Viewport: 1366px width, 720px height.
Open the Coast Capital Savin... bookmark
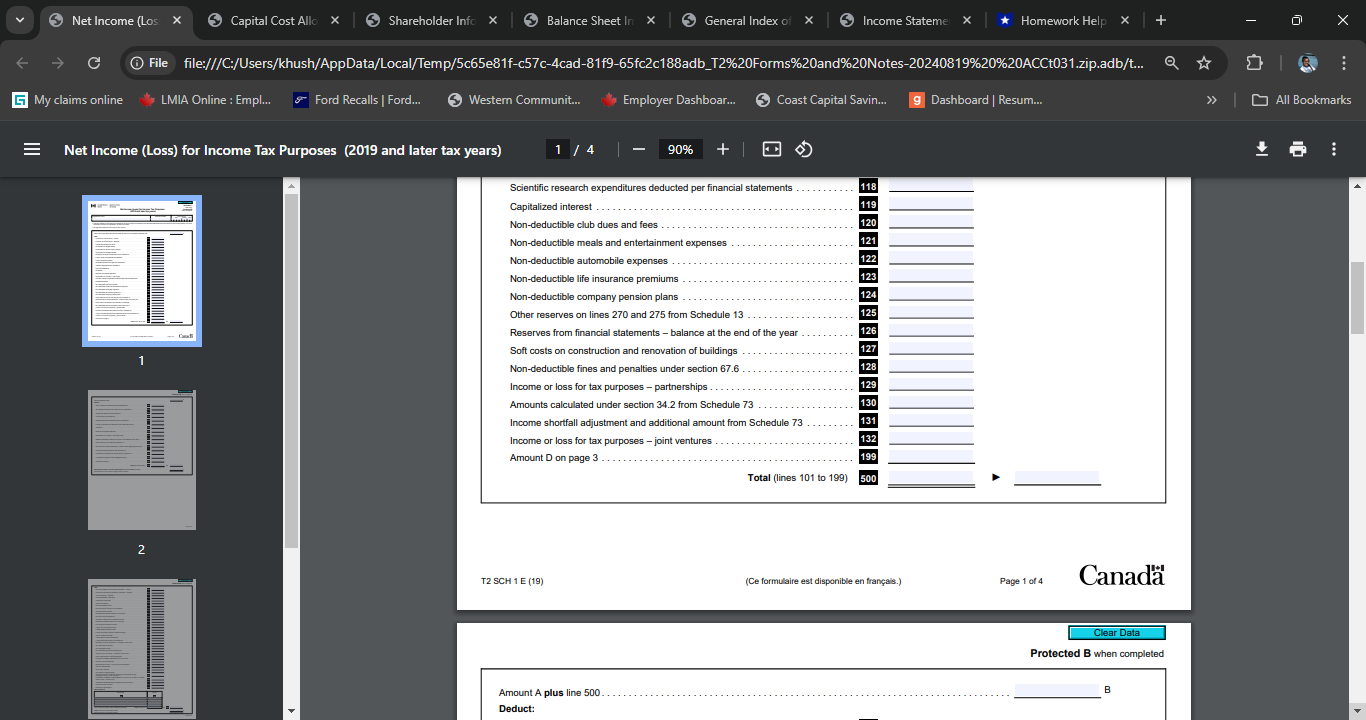821,100
